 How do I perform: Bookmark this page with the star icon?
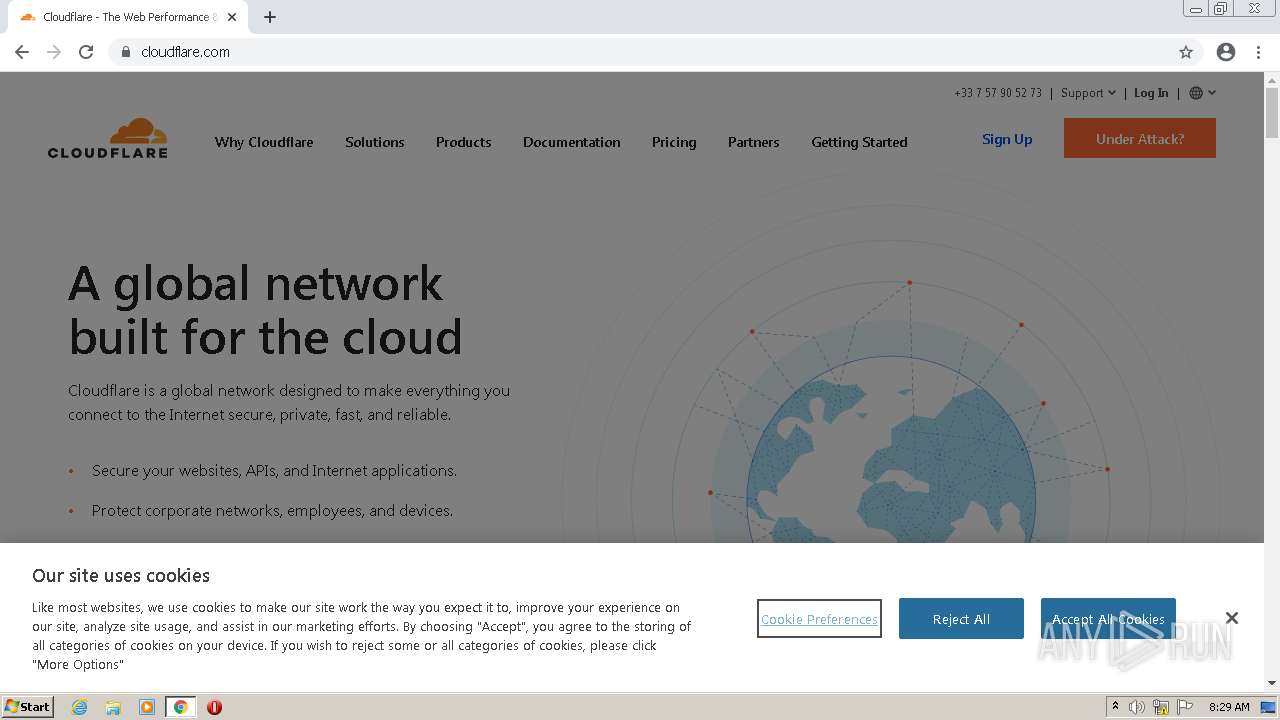click(x=1186, y=52)
